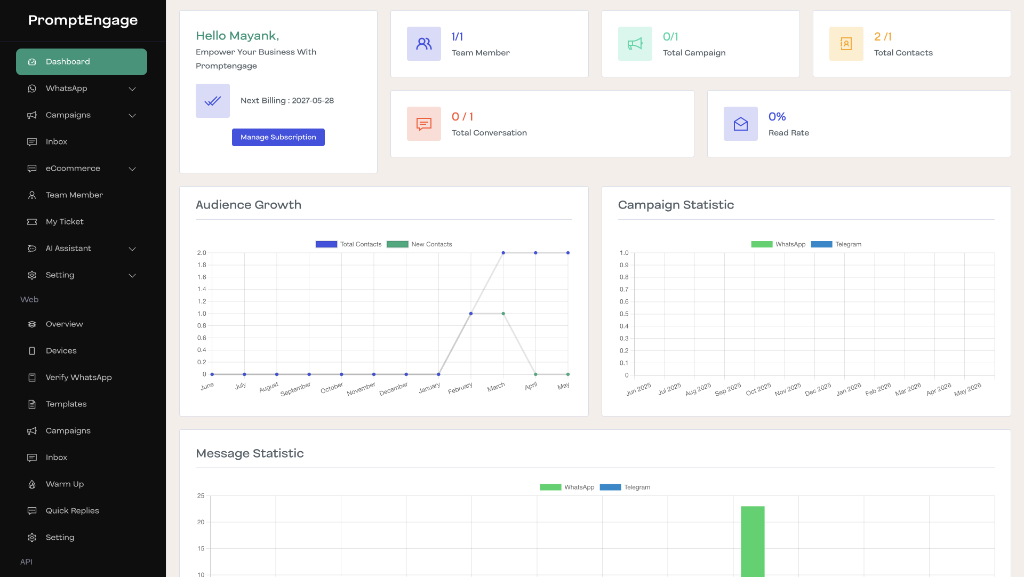The width and height of the screenshot is (1024, 577).
Task: Toggle Telegram legend in Message Statistic
Action: pos(625,487)
